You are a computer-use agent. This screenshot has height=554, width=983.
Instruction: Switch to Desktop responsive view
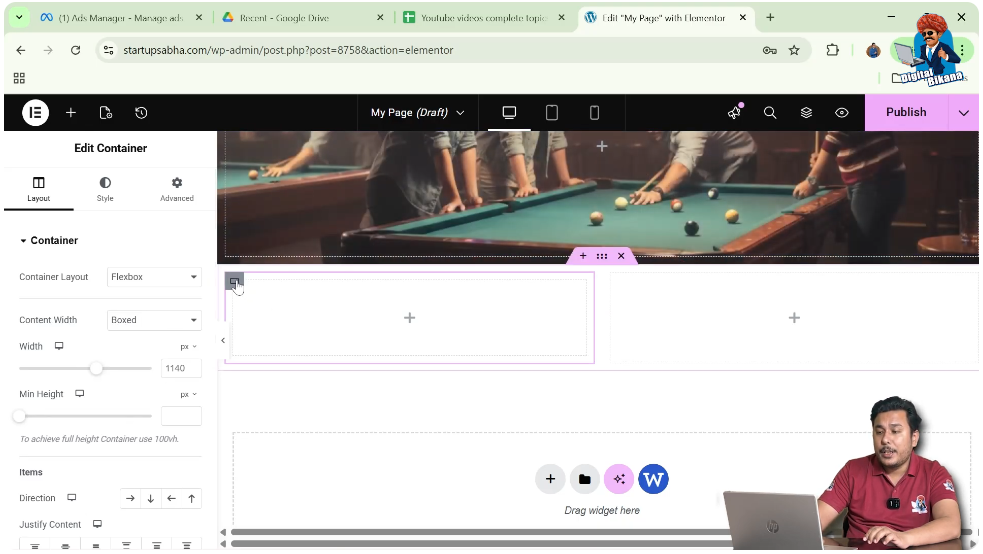click(x=509, y=113)
